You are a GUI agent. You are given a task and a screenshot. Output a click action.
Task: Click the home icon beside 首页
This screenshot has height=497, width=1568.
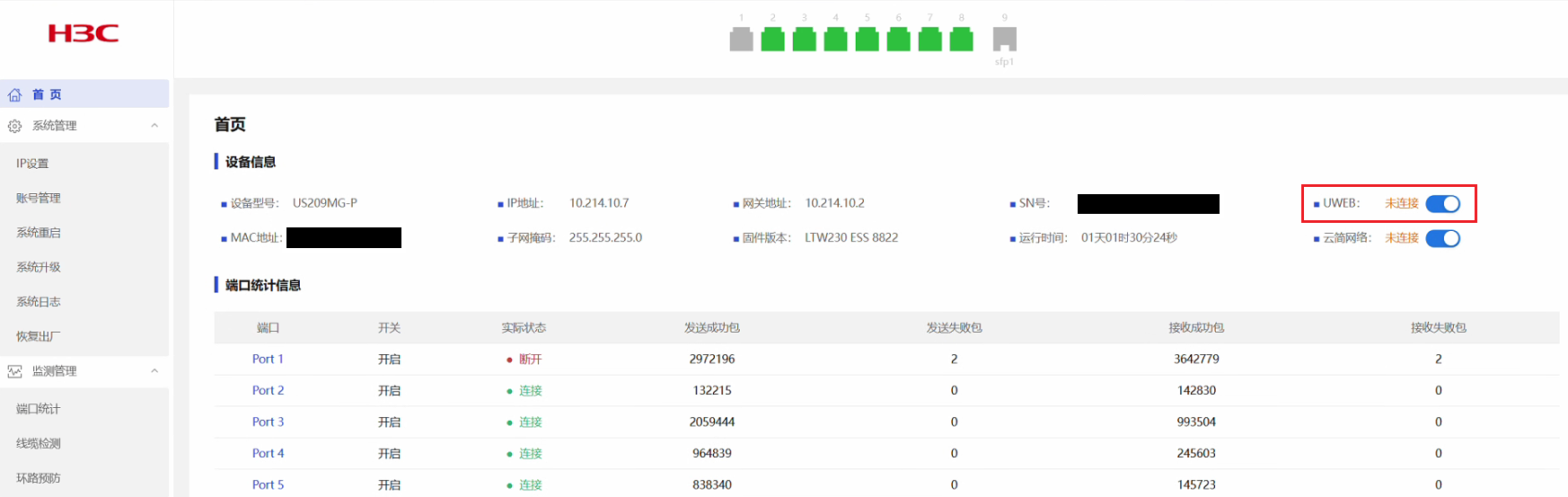tap(15, 95)
